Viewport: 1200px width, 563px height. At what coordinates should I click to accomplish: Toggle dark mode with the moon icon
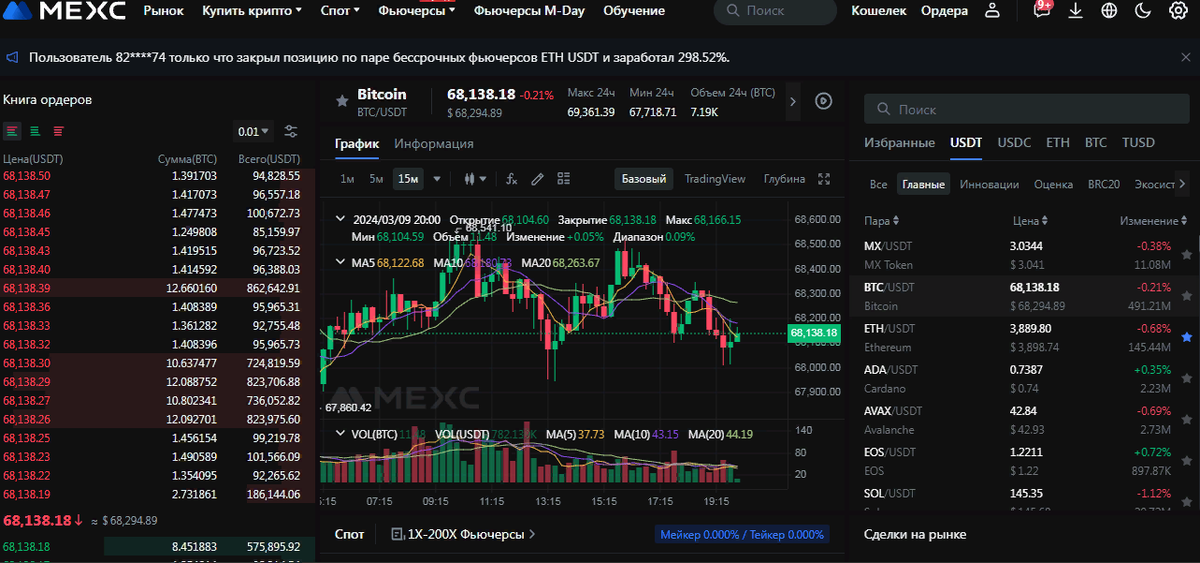click(1143, 11)
